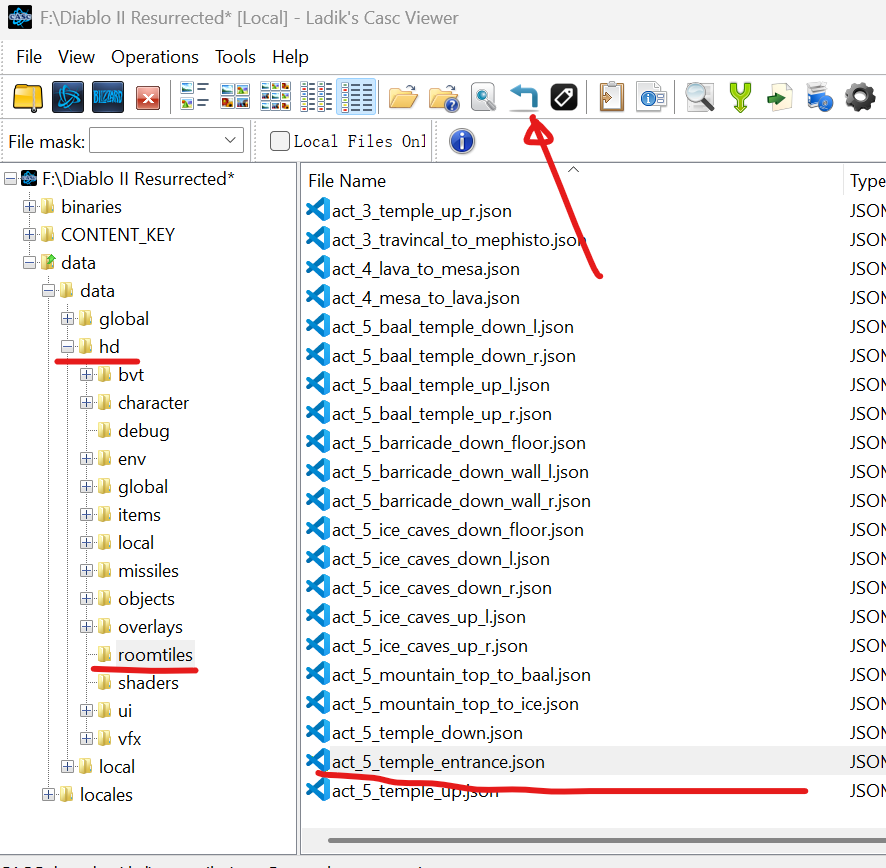Viewport: 886px width, 868px height.
Task: Click the blue extract arrow icon
Action: coord(524,97)
